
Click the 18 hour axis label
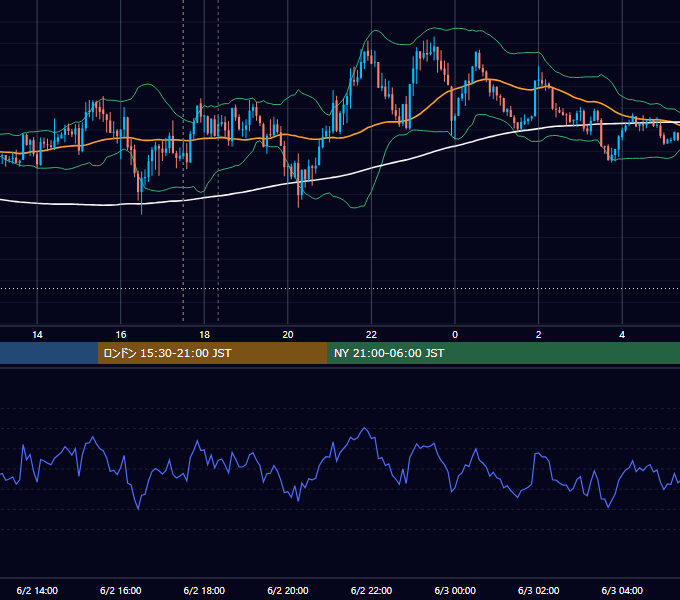[204, 335]
